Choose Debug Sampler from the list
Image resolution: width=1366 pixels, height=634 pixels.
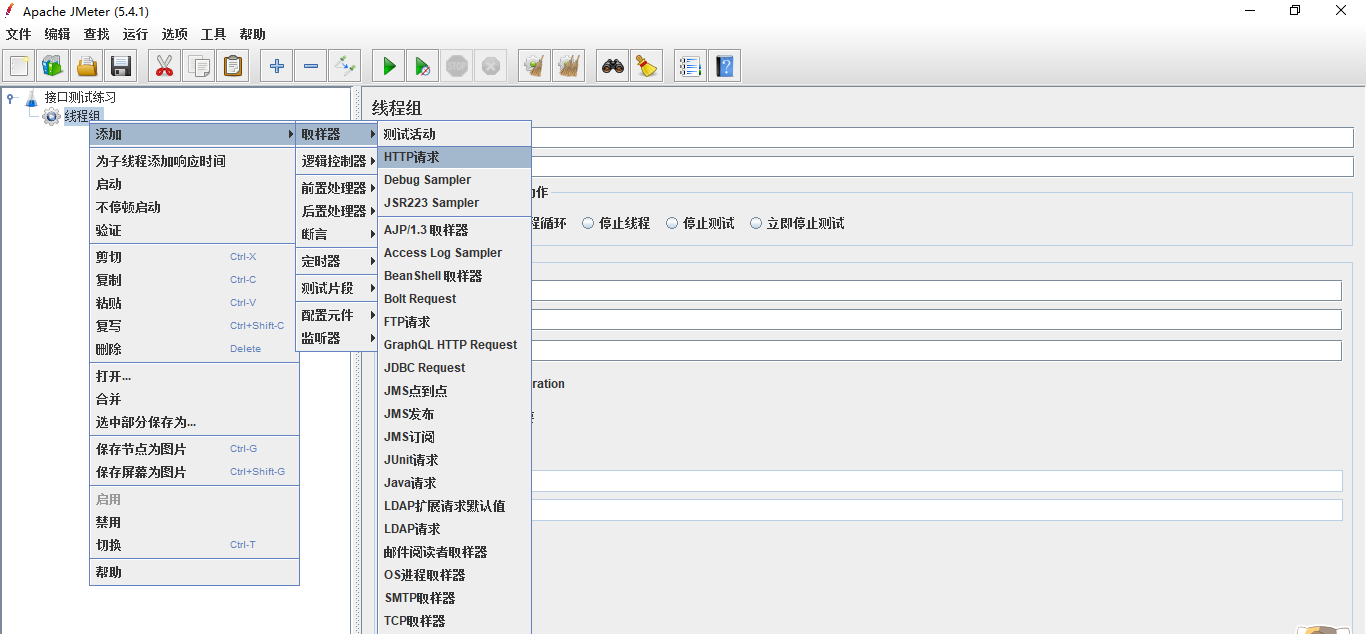click(454, 180)
